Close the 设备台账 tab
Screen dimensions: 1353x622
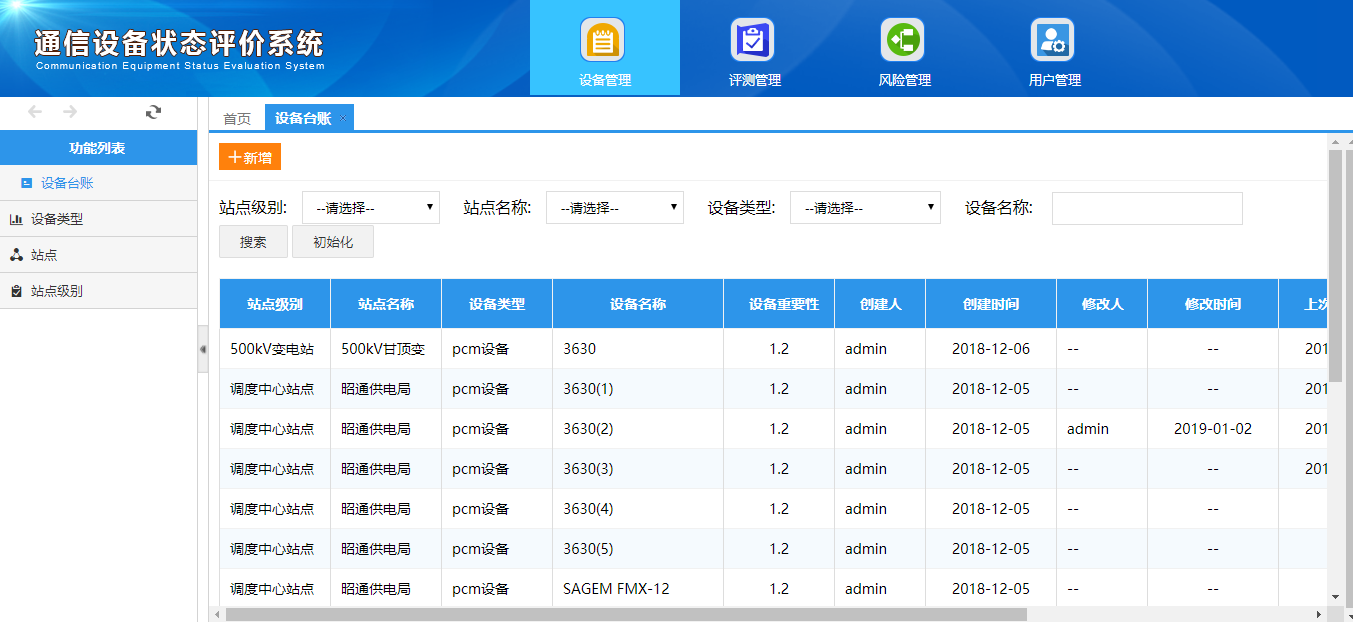coord(343,118)
